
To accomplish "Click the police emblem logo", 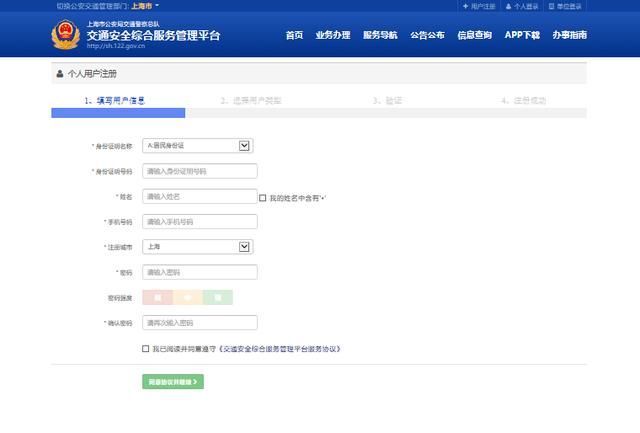I will pyautogui.click(x=66, y=35).
